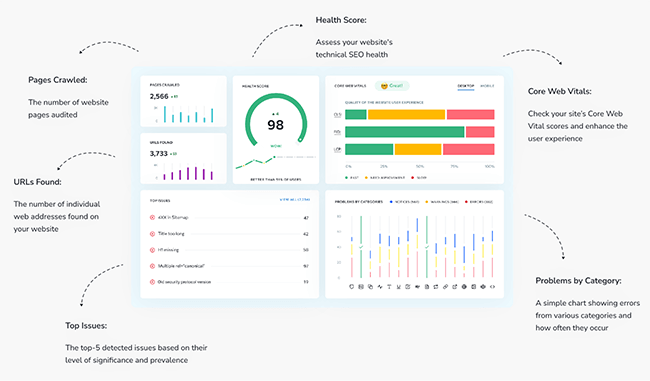The width and height of the screenshot is (650, 381).
Task: Select the T title category icon under the chart
Action: pos(389,286)
